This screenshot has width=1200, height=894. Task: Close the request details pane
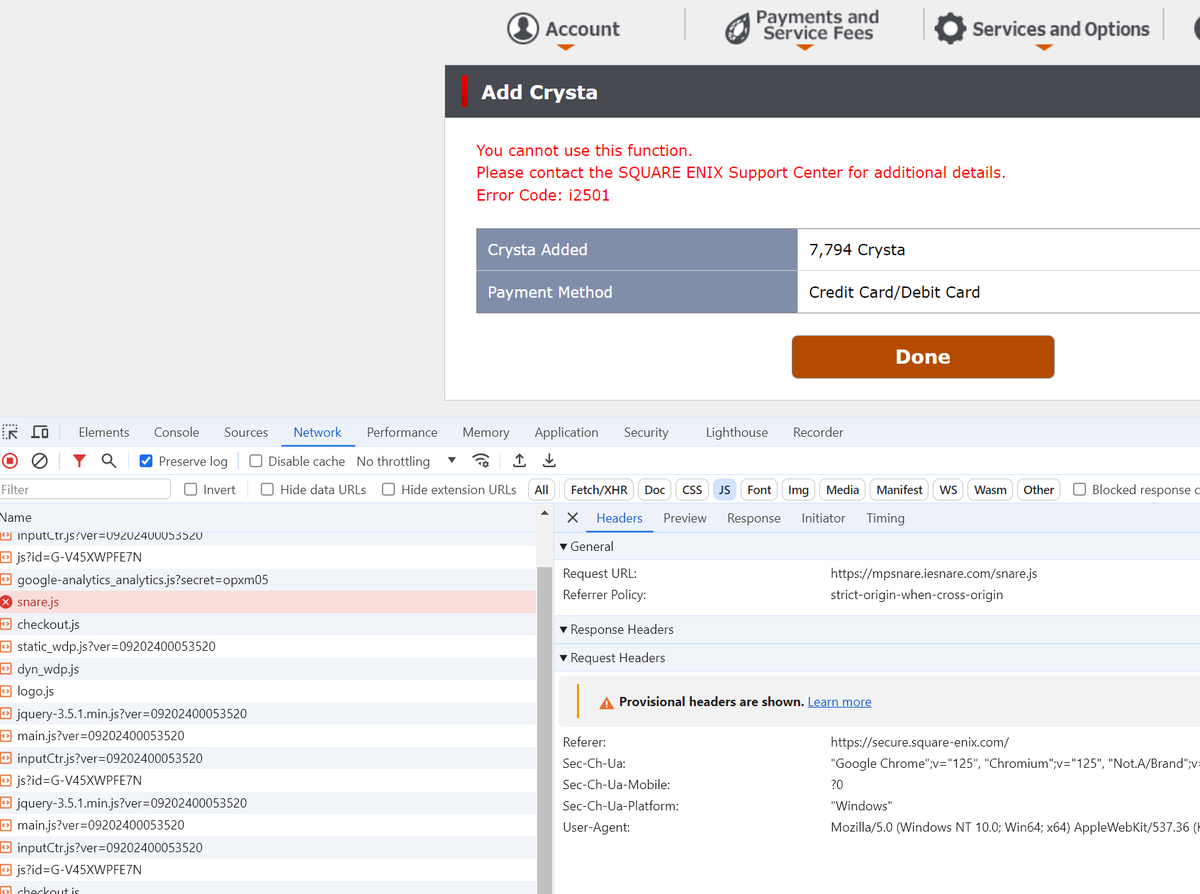(x=572, y=518)
